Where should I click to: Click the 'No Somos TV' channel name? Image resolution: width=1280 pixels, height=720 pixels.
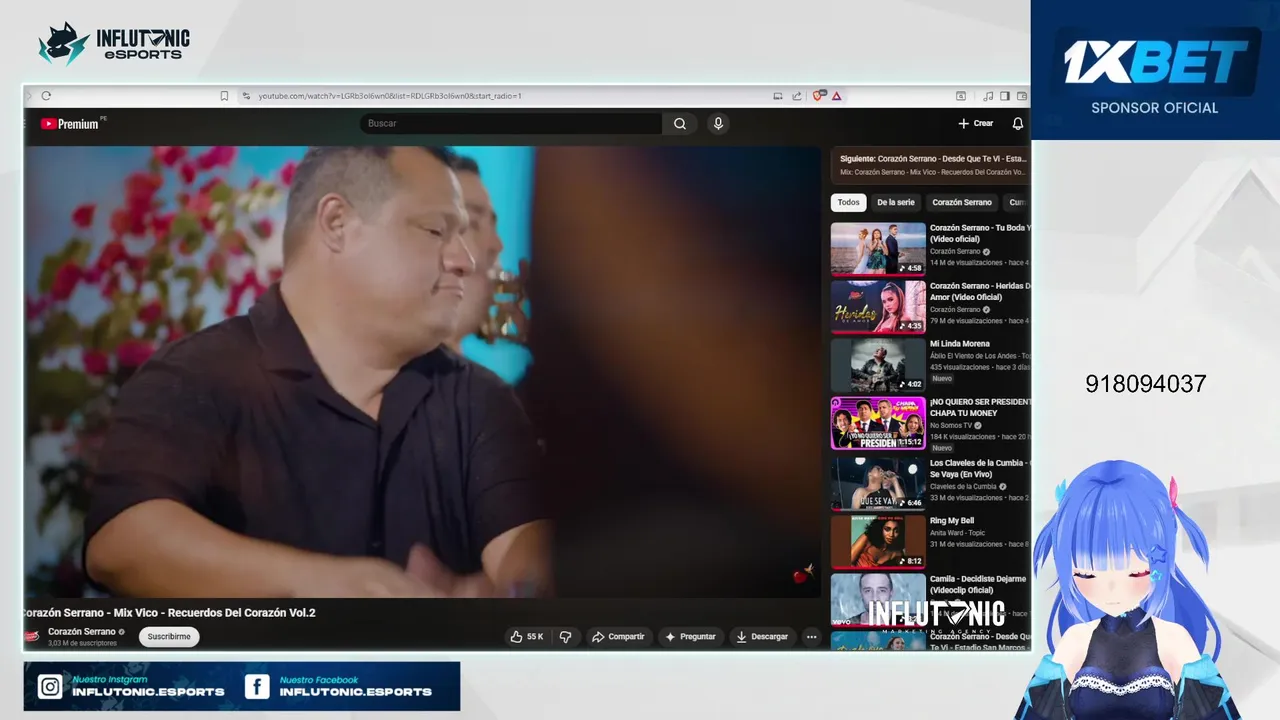pyautogui.click(x=951, y=425)
